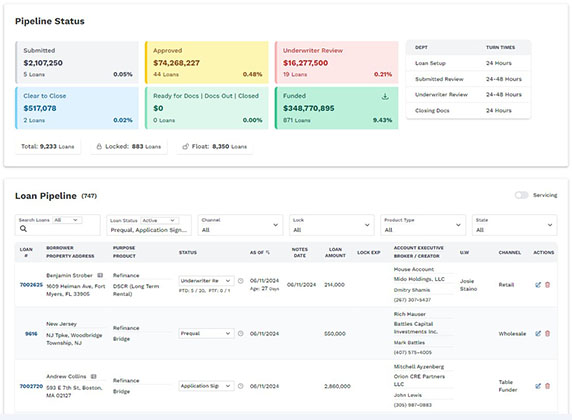The width and height of the screenshot is (572, 420).
Task: Click the 550,000 loan amount
Action: point(335,334)
